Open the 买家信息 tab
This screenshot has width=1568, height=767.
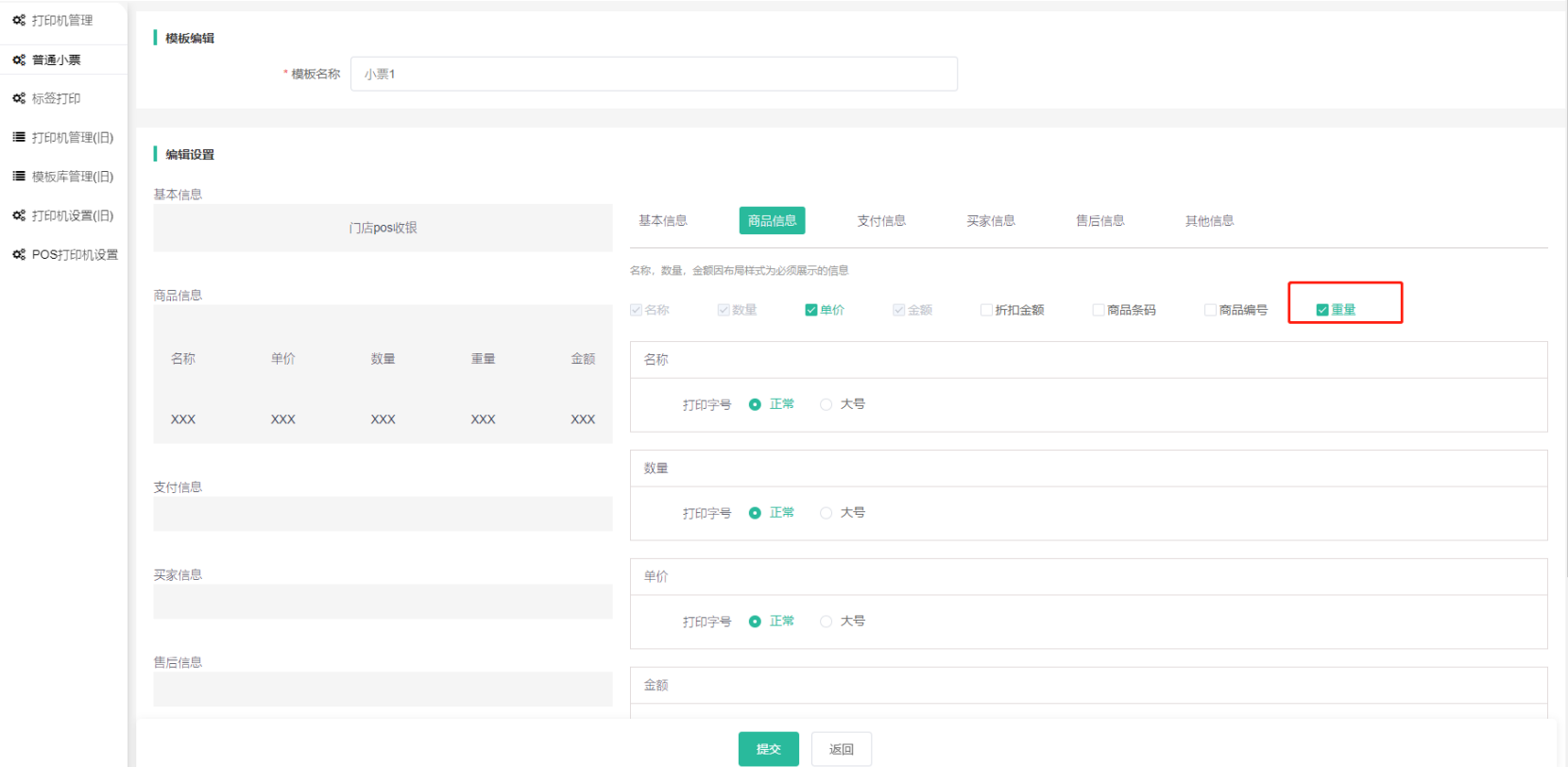tap(991, 221)
